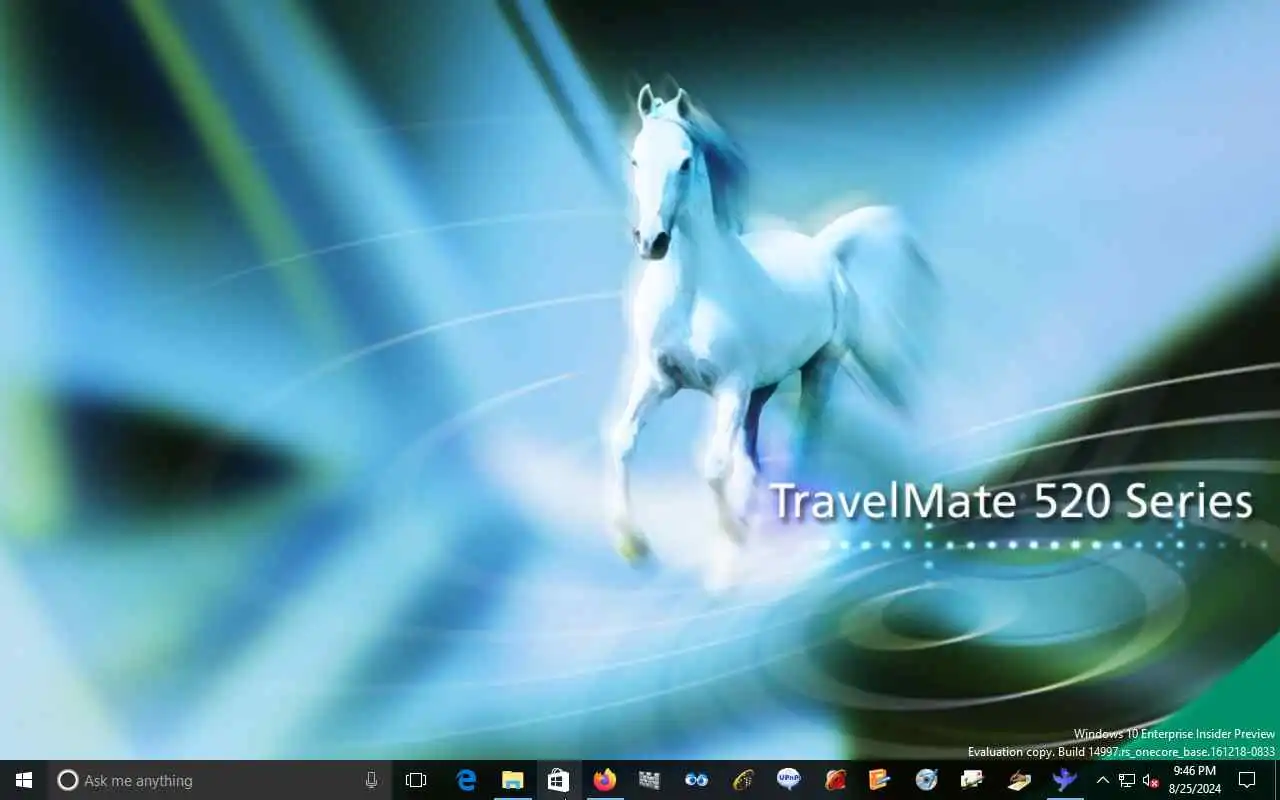The height and width of the screenshot is (800, 1280).
Task: Open the blue bird taskbar icon
Action: [x=1064, y=780]
